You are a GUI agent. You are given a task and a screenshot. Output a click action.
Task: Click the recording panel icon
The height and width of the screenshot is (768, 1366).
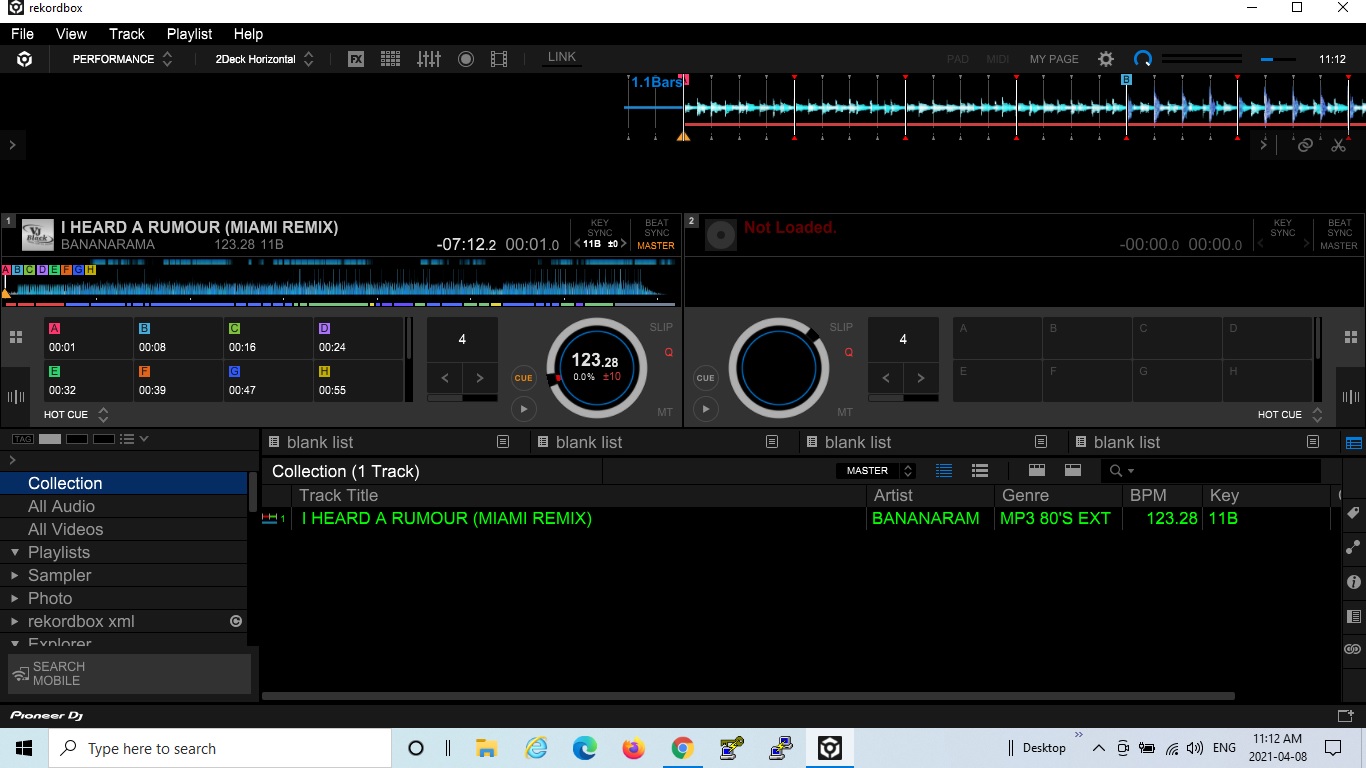click(466, 59)
